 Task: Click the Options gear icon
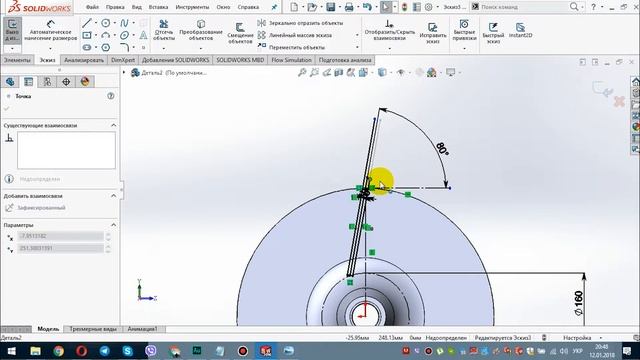point(429,7)
